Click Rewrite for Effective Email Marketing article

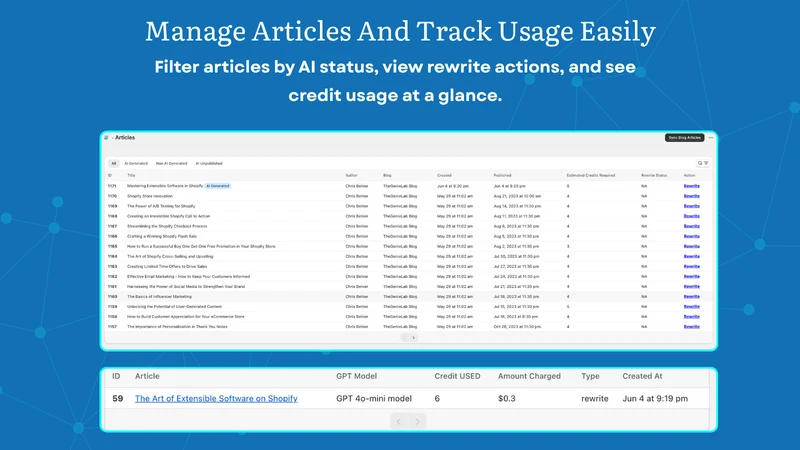pyautogui.click(x=691, y=277)
